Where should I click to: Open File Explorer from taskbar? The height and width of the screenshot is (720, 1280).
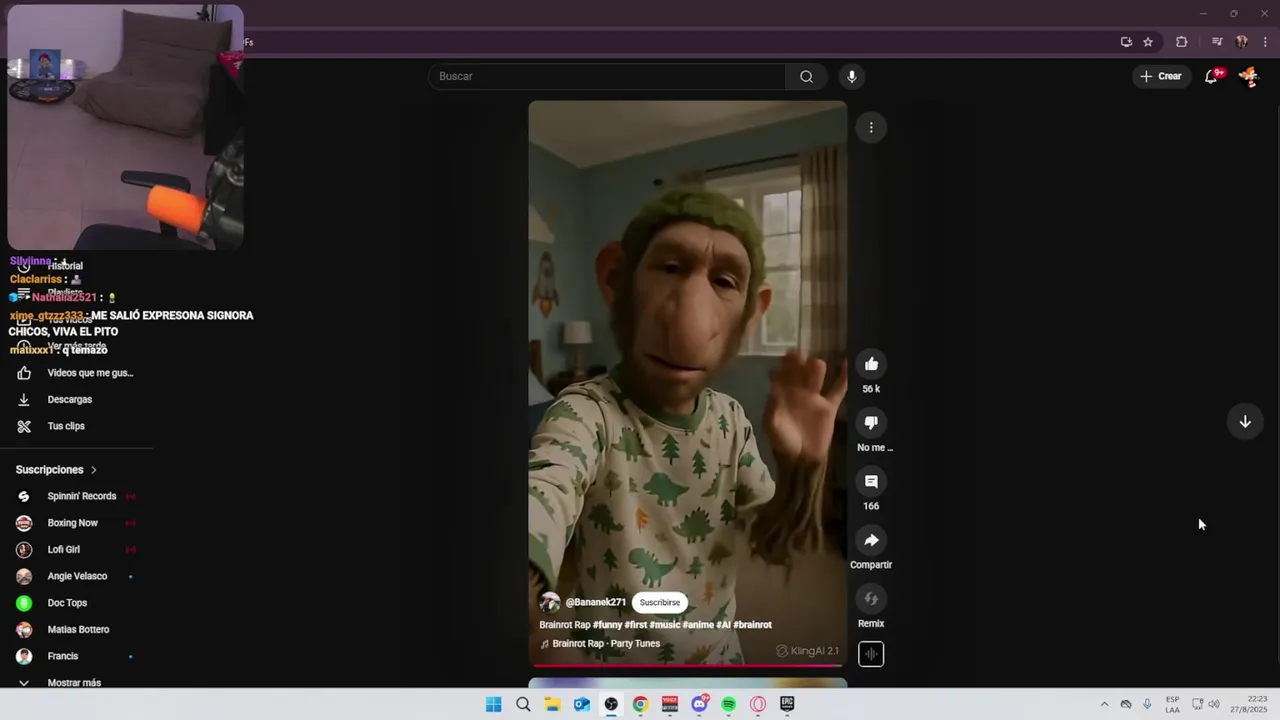click(x=552, y=704)
